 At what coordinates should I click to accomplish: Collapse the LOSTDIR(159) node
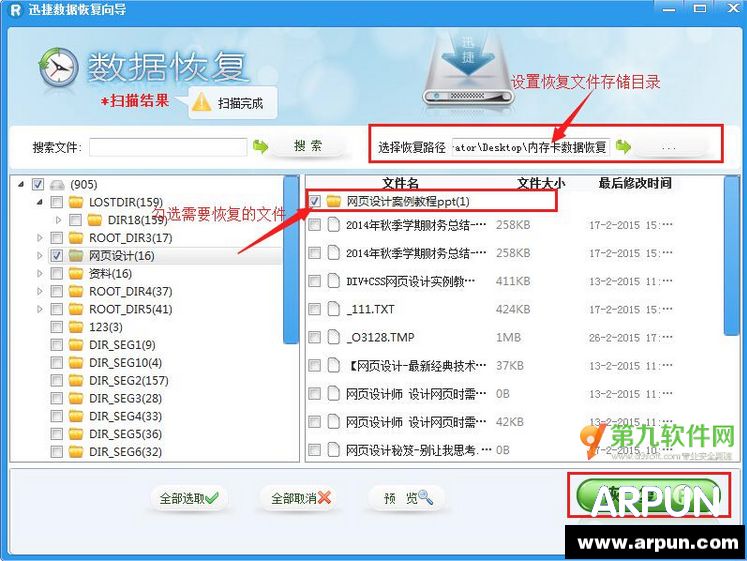click(x=40, y=202)
